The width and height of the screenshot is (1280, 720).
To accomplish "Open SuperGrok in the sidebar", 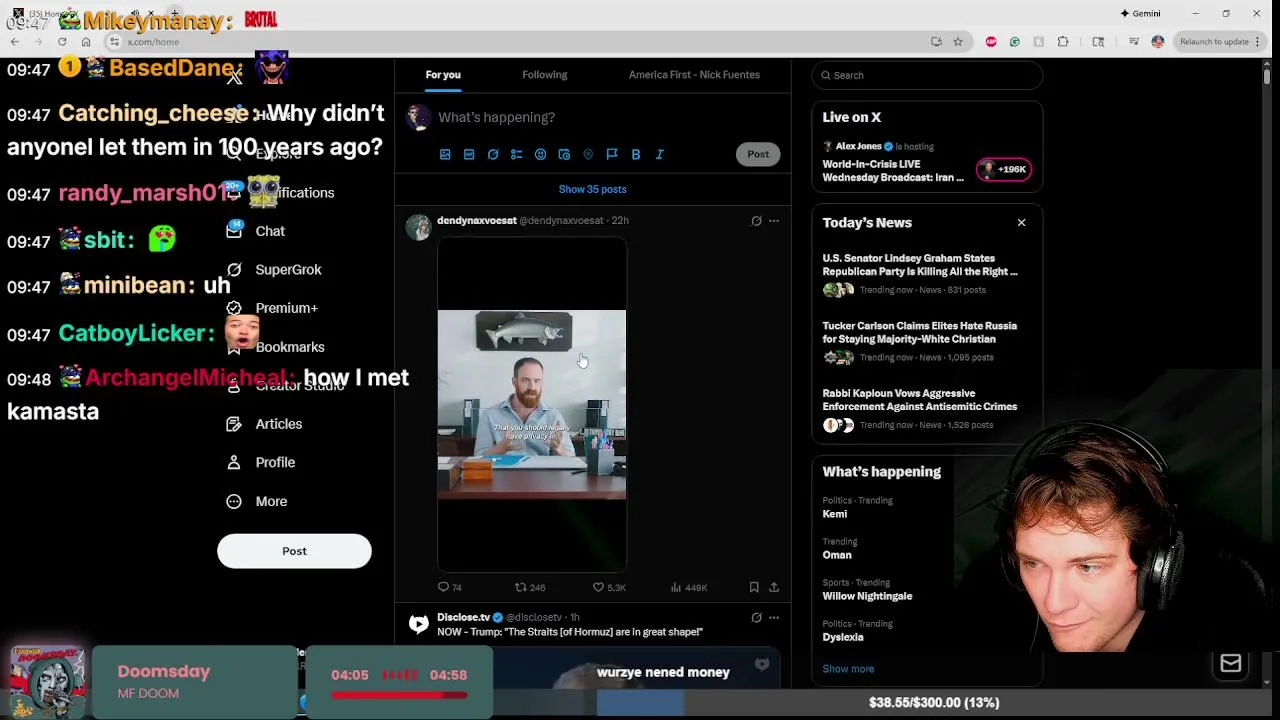I will coord(288,270).
